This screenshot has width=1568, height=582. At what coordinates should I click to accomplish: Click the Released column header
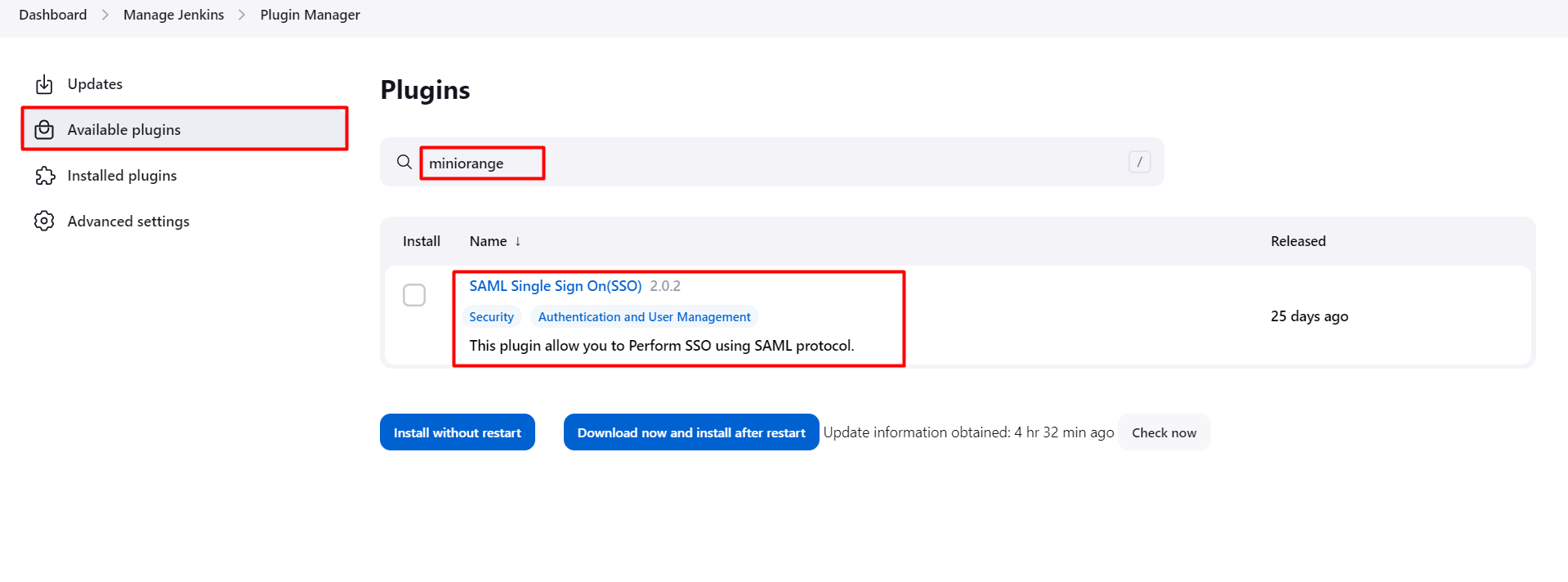(x=1298, y=241)
